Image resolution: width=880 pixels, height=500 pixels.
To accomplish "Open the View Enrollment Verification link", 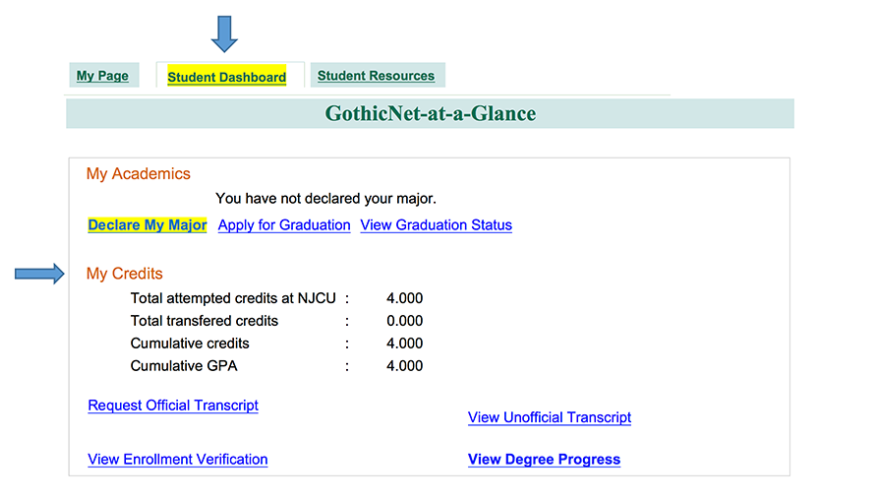I will pos(178,459).
